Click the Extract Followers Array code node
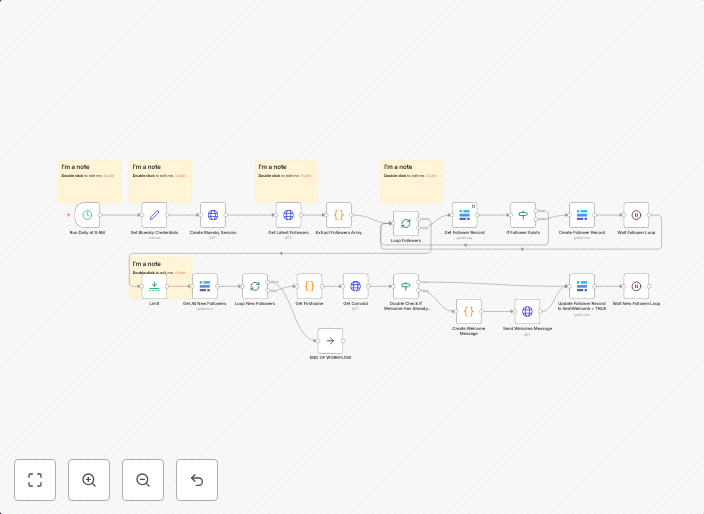This screenshot has height=514, width=704. pyautogui.click(x=338, y=215)
